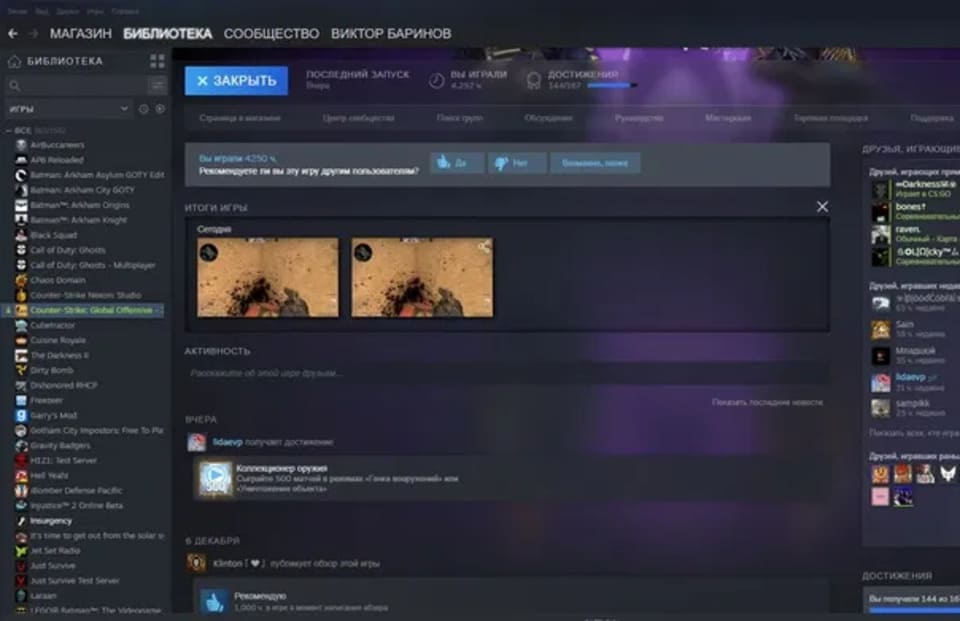
Task: Click raven. friend avatar
Action: pos(880,234)
